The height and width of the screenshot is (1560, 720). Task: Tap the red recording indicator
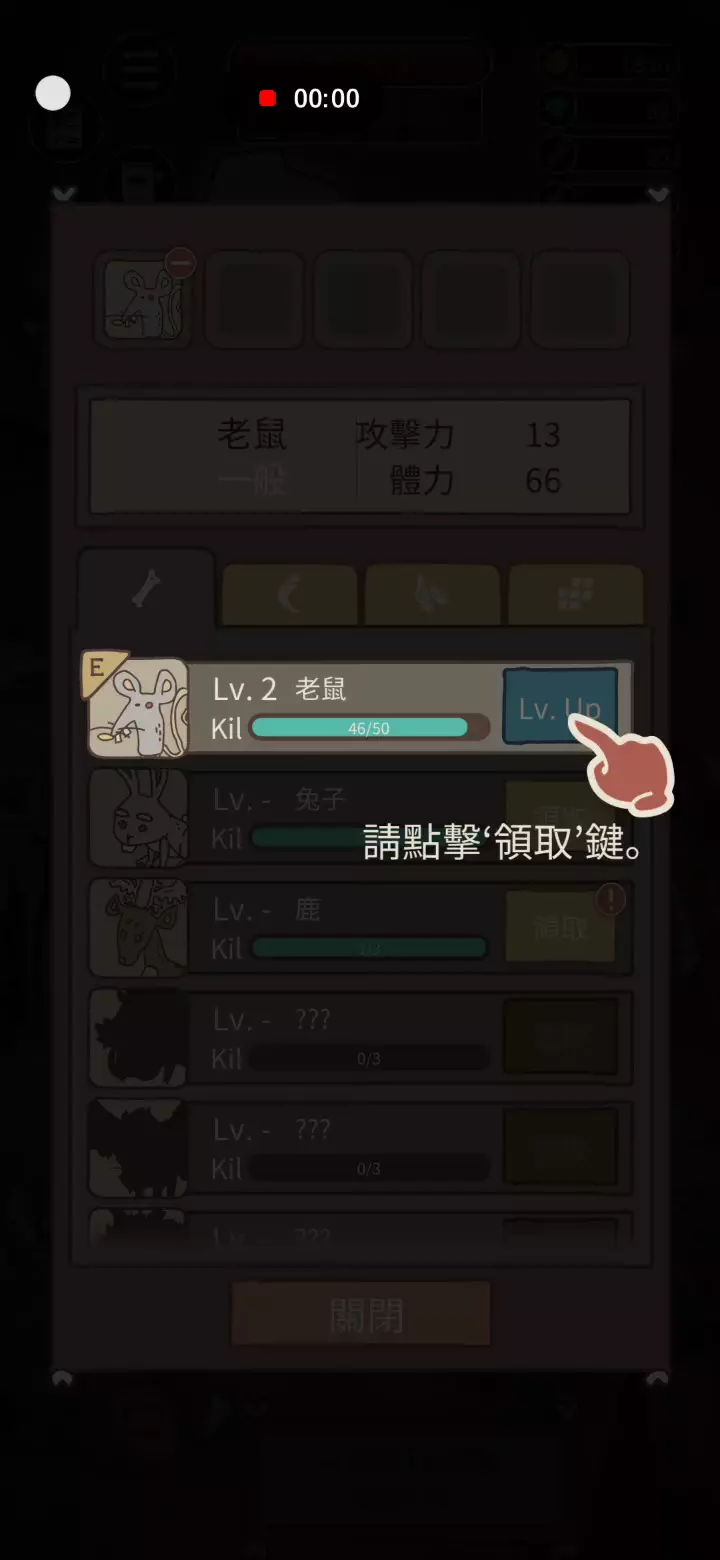point(267,98)
